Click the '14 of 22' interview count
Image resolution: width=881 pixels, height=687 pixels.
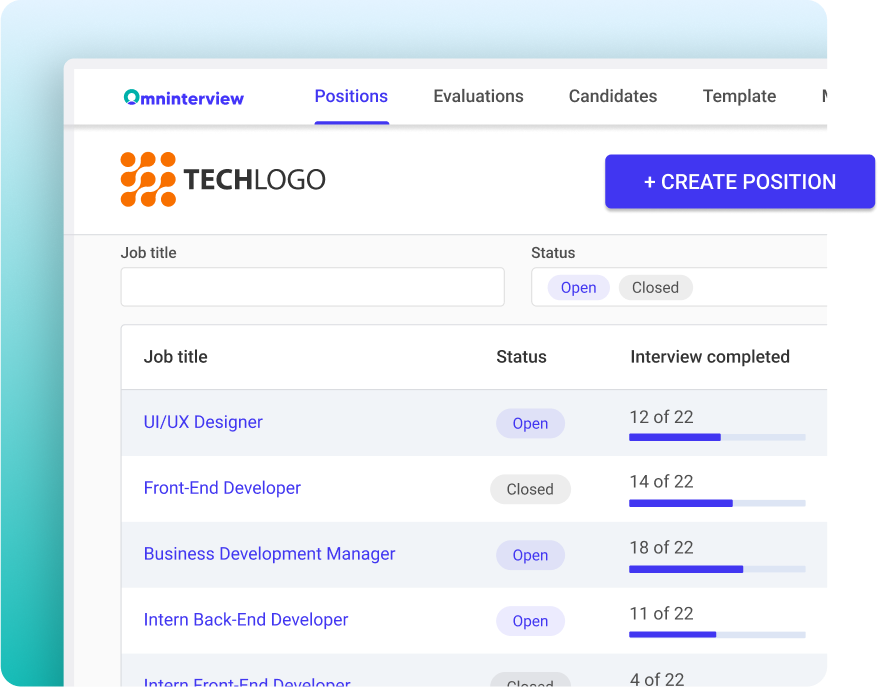pos(661,481)
